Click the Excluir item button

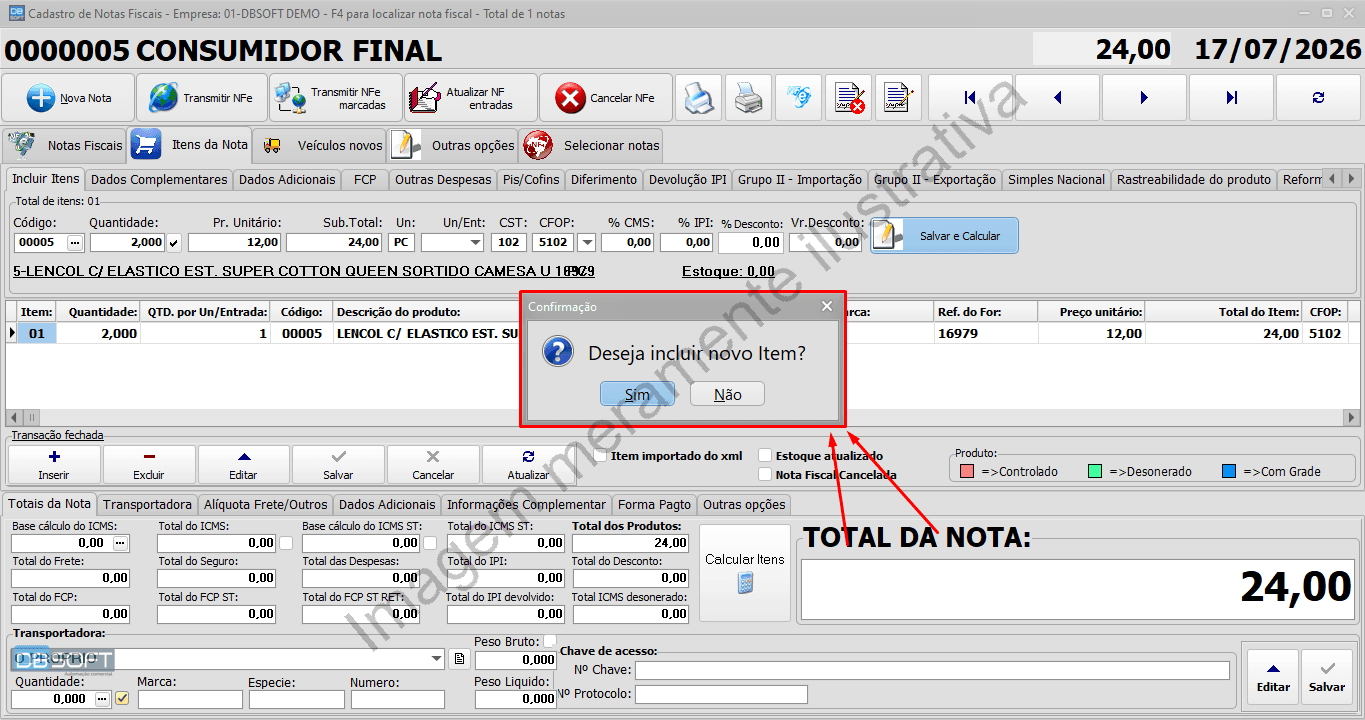pyautogui.click(x=149, y=464)
